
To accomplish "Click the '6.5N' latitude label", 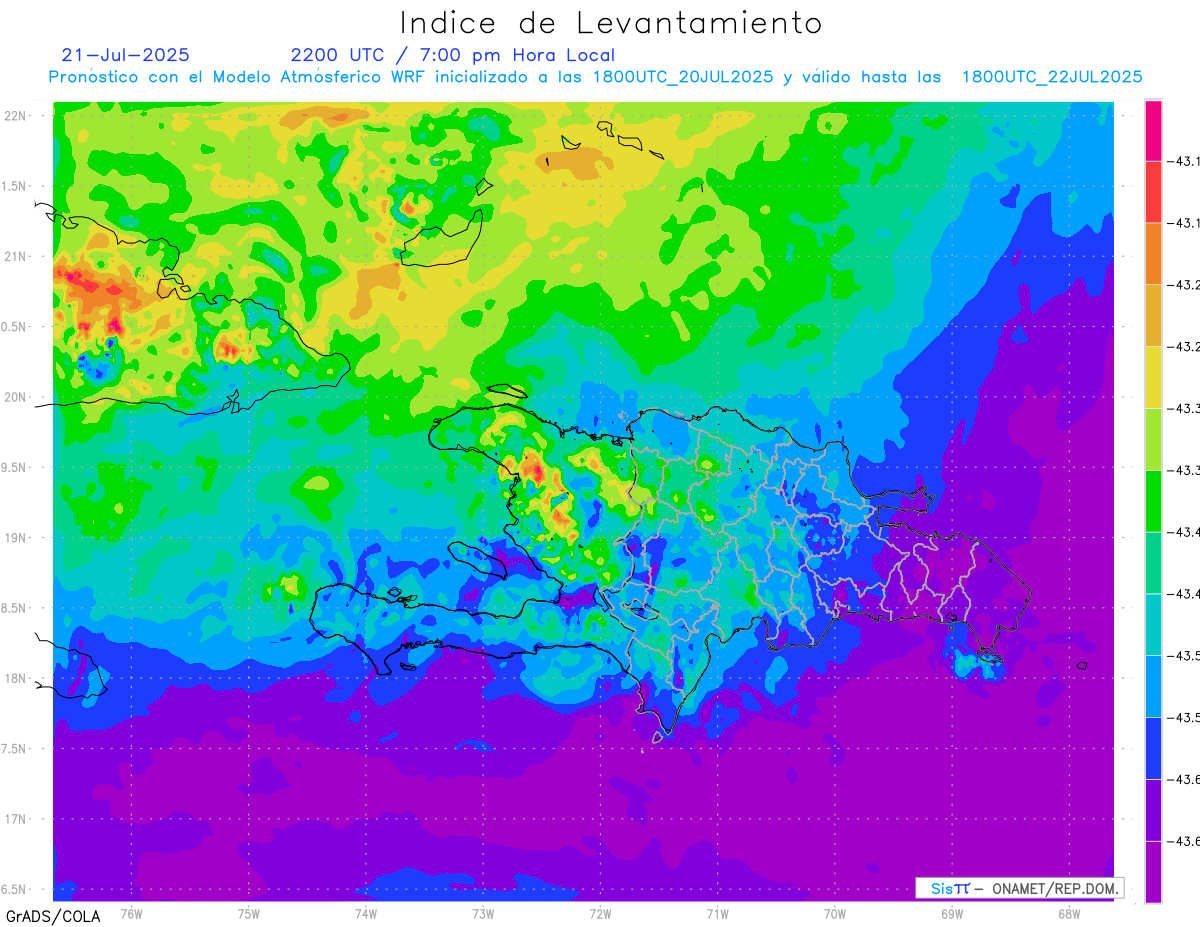I will 14,890.
